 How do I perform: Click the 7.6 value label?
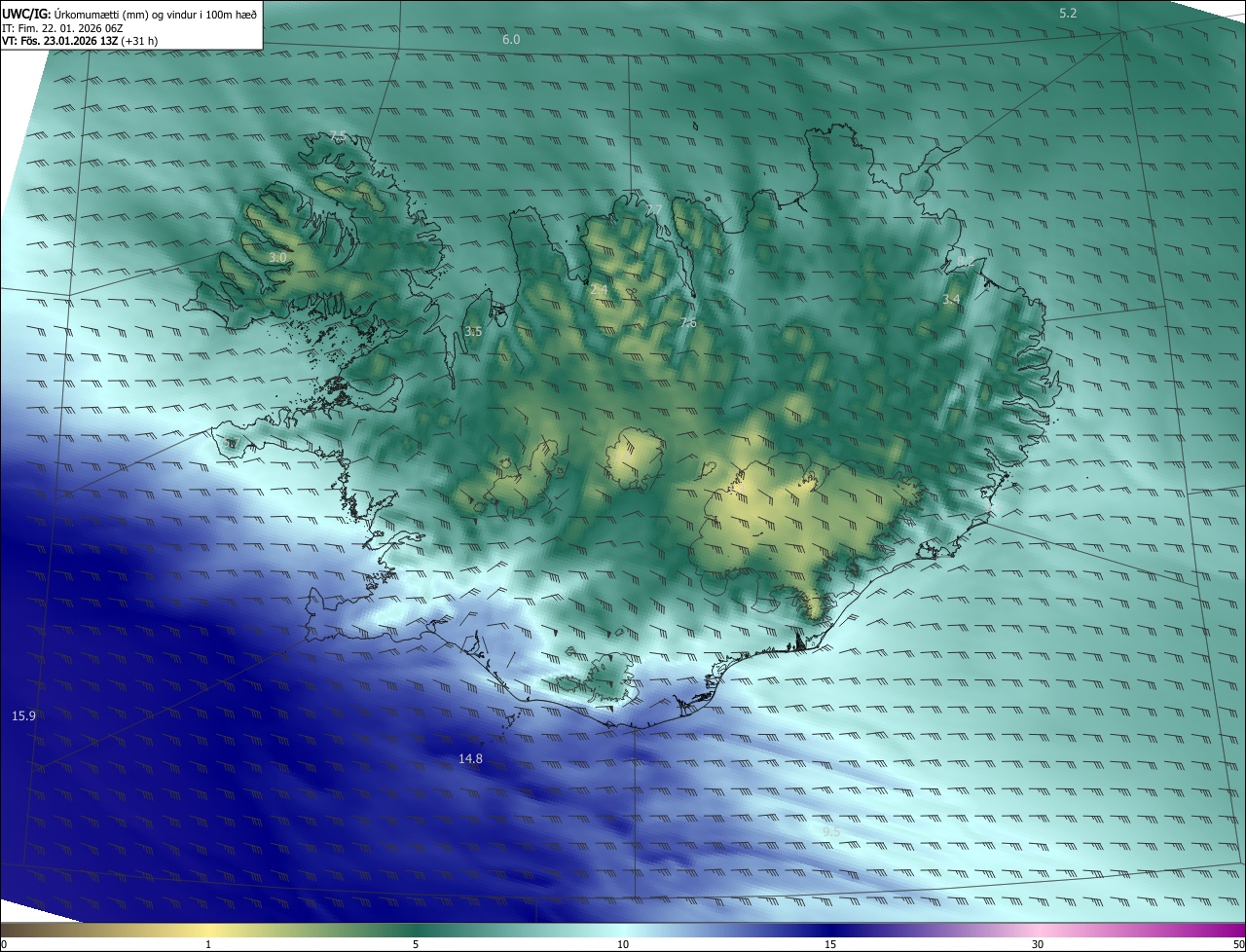(x=687, y=322)
